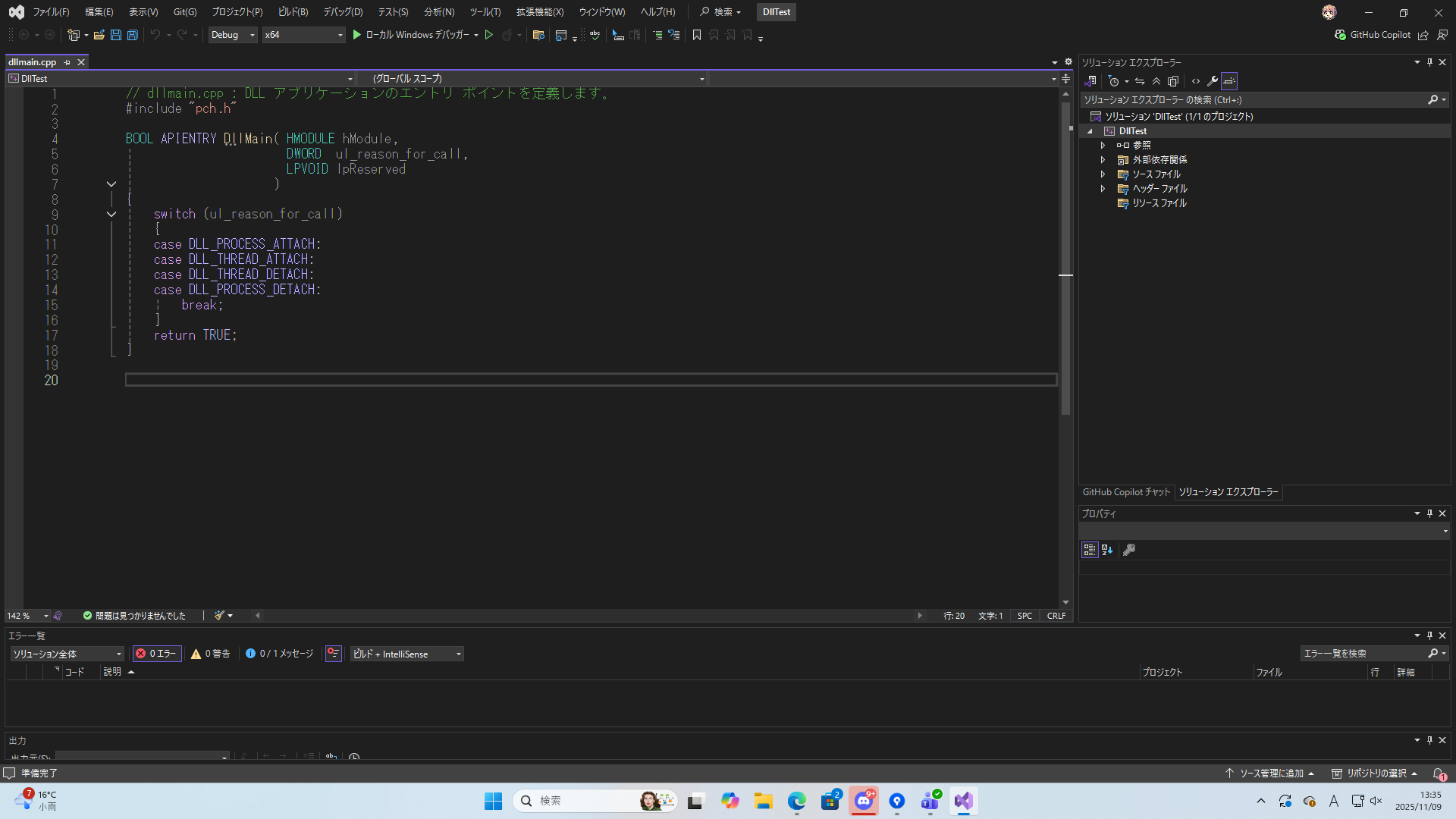The width and height of the screenshot is (1456, 819).
Task: Expand the ソース ファイル folder node
Action: [1103, 174]
